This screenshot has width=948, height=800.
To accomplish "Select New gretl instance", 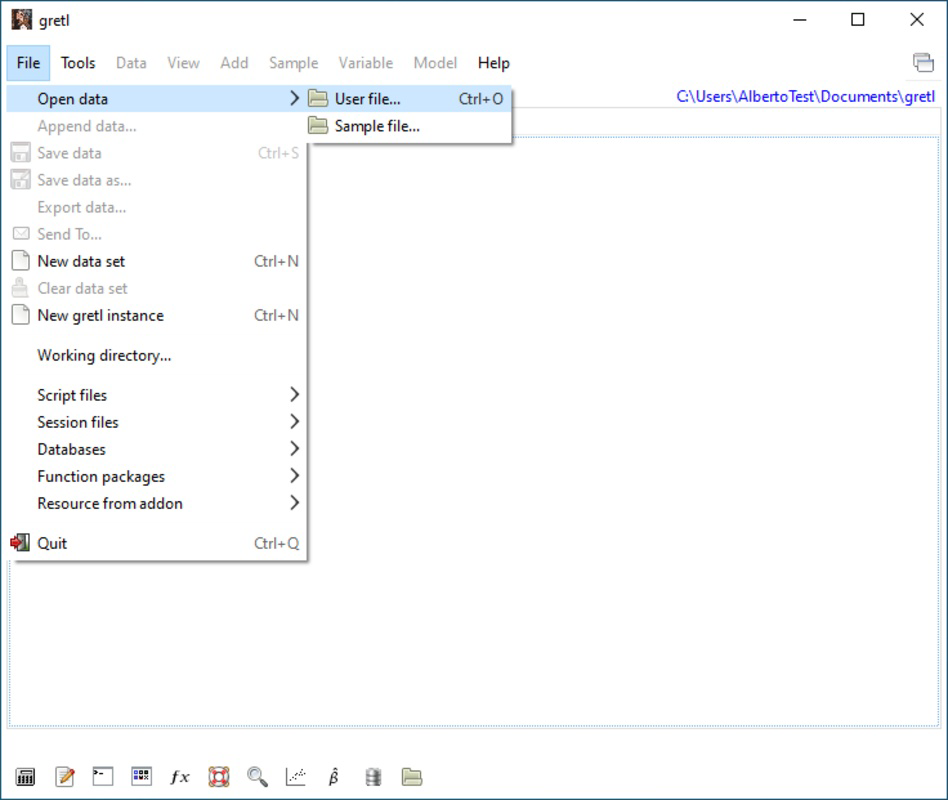I will 157,315.
